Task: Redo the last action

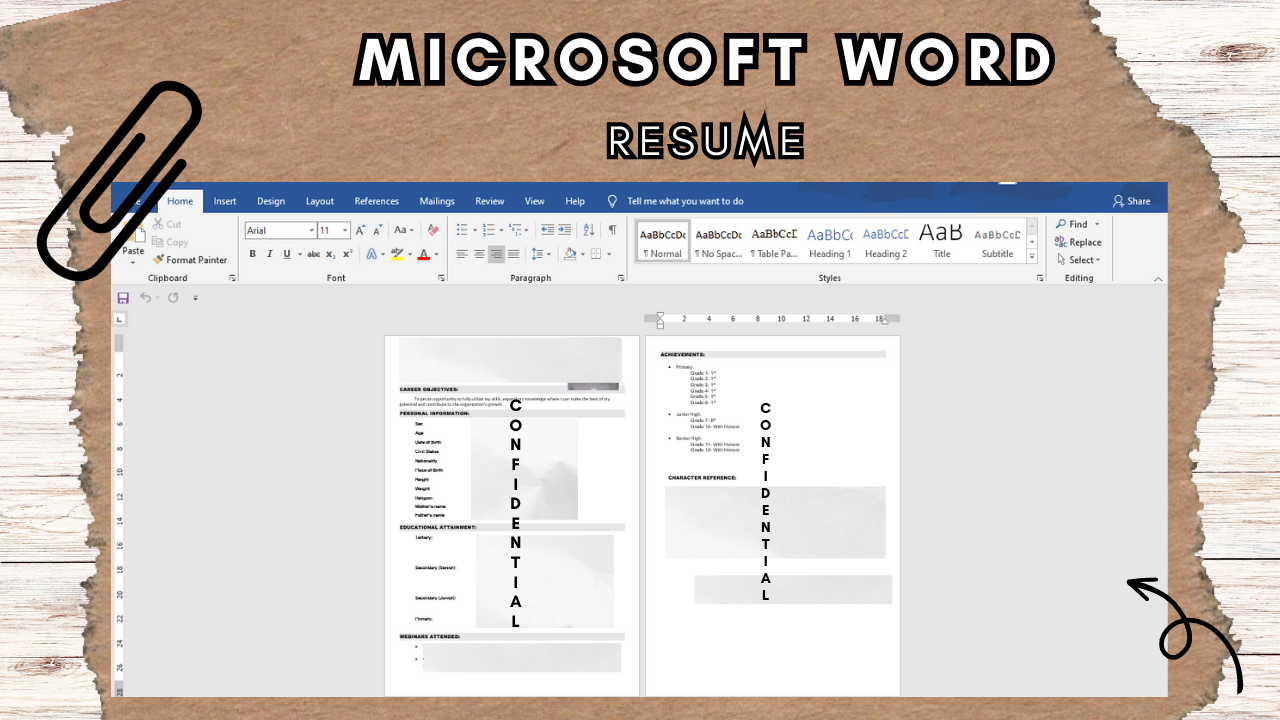Action: 173,298
